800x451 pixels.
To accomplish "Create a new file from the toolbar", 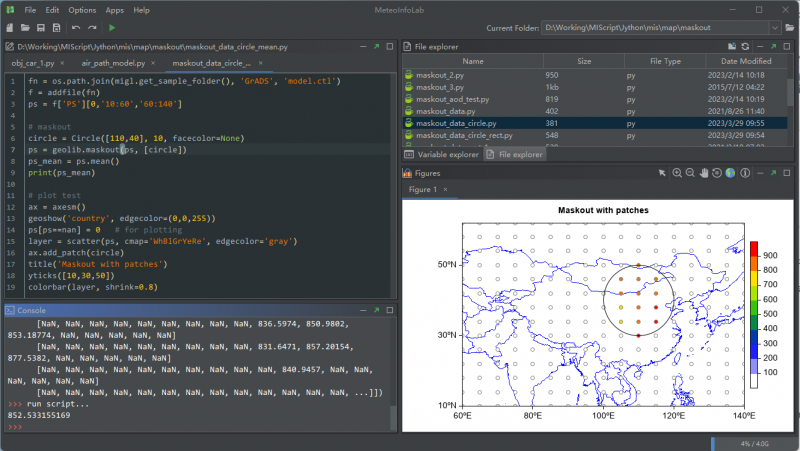I will pyautogui.click(x=9, y=27).
